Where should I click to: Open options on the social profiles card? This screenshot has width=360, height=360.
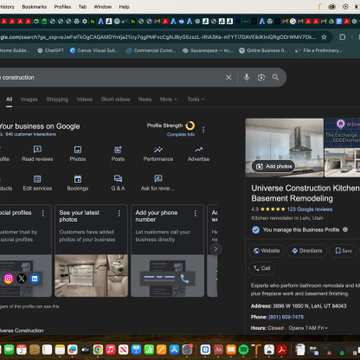point(43,213)
